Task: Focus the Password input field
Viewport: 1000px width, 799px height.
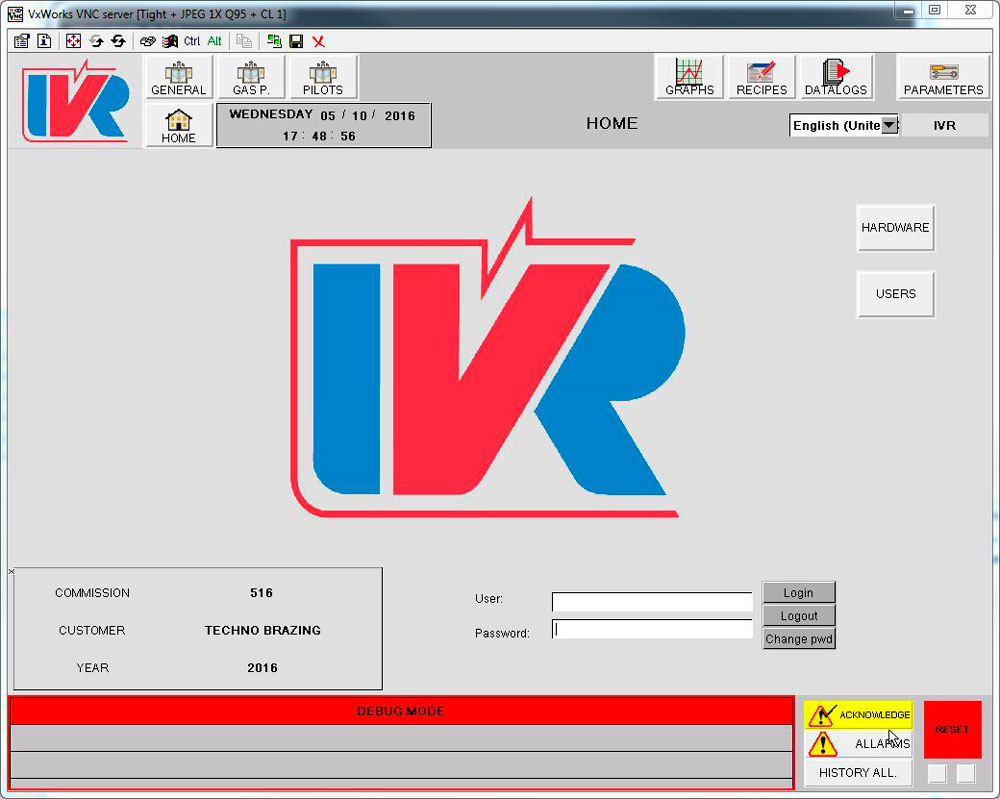Action: (x=652, y=629)
